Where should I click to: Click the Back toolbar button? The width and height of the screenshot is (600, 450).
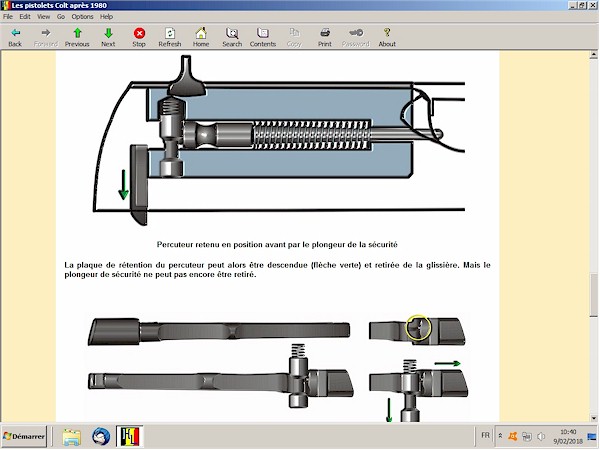click(x=15, y=37)
